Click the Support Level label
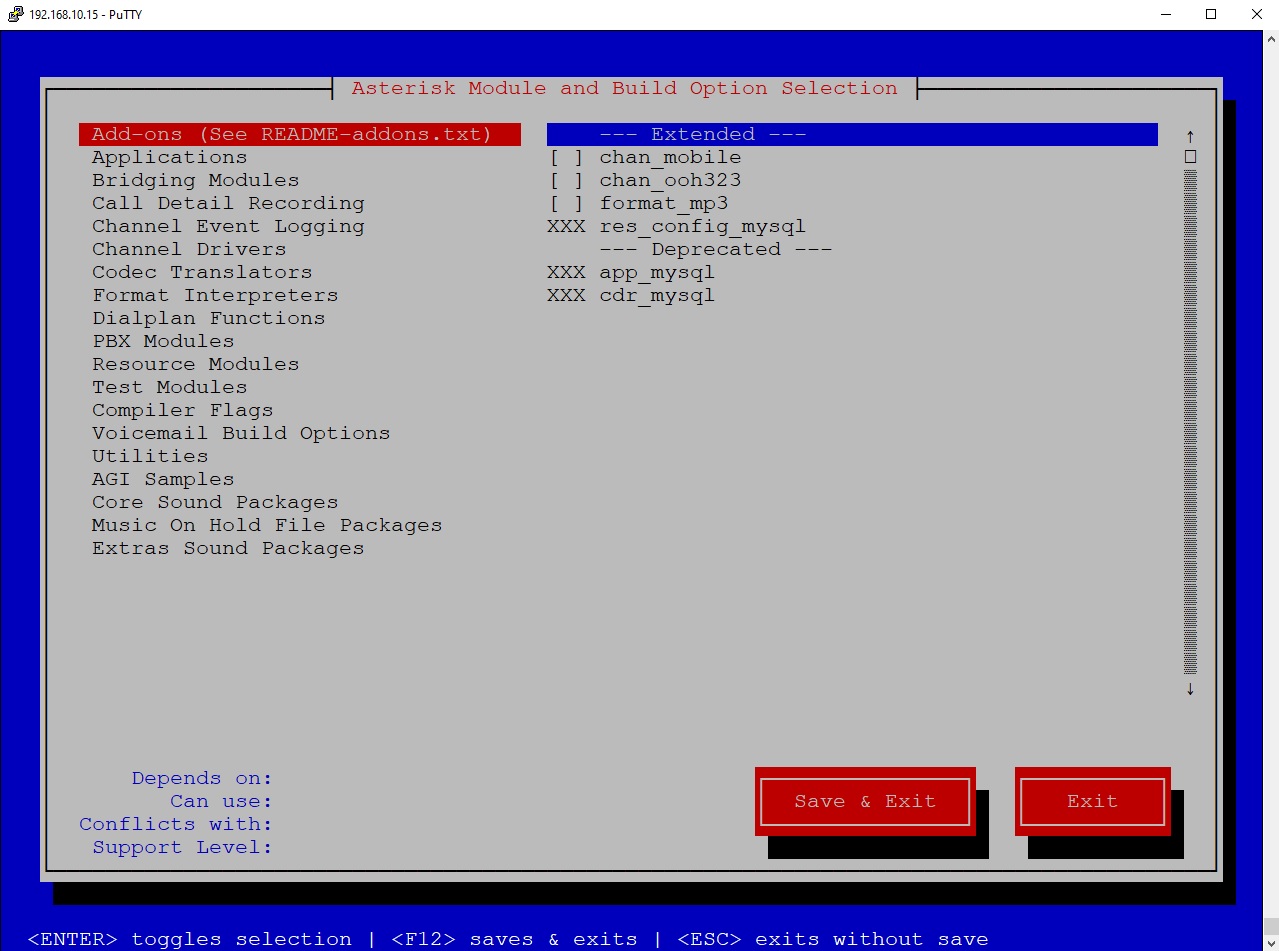The image size is (1279, 951). pos(183,847)
